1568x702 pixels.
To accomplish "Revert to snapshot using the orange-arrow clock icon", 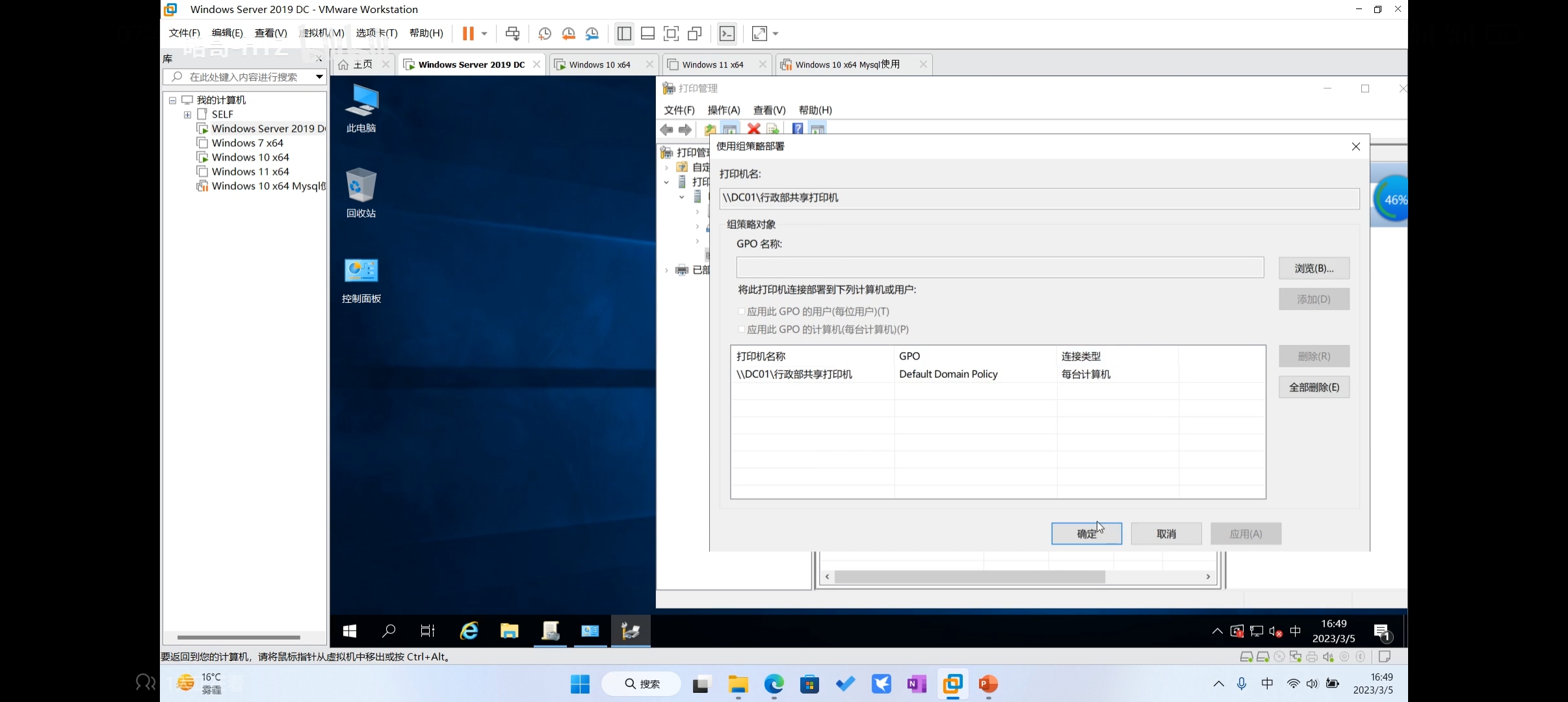I will coord(568,34).
